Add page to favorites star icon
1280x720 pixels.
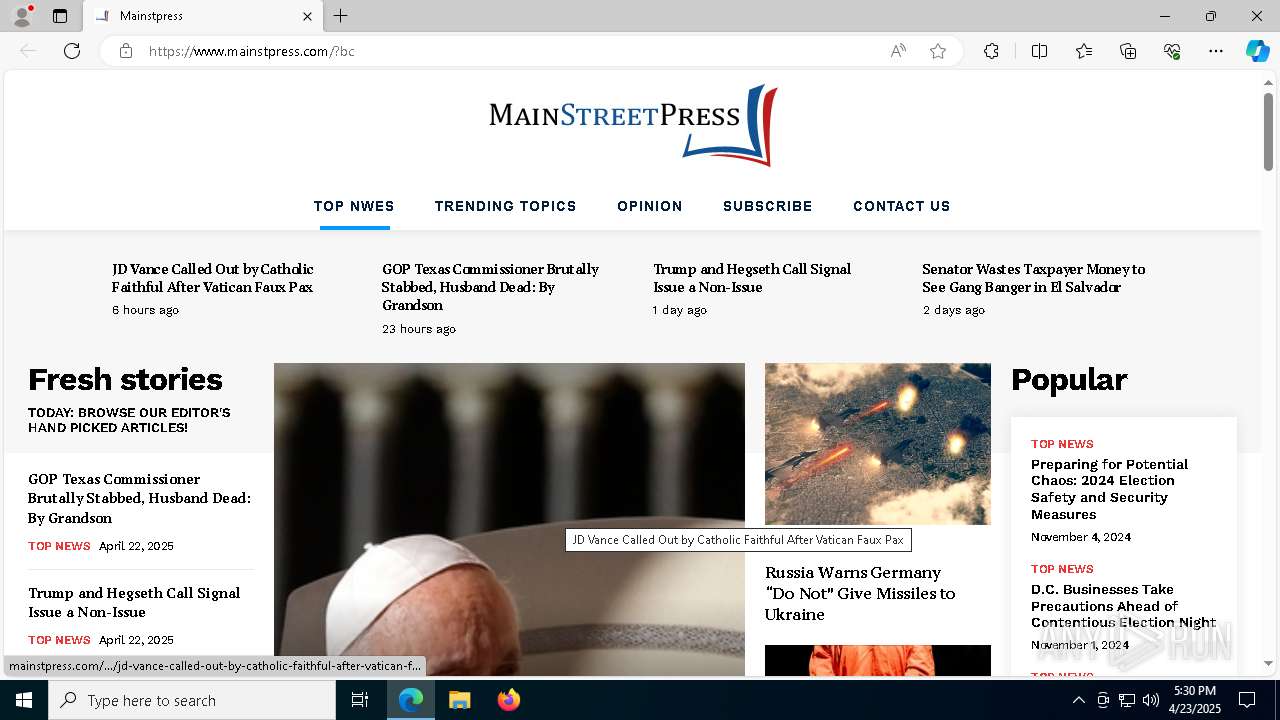[938, 51]
